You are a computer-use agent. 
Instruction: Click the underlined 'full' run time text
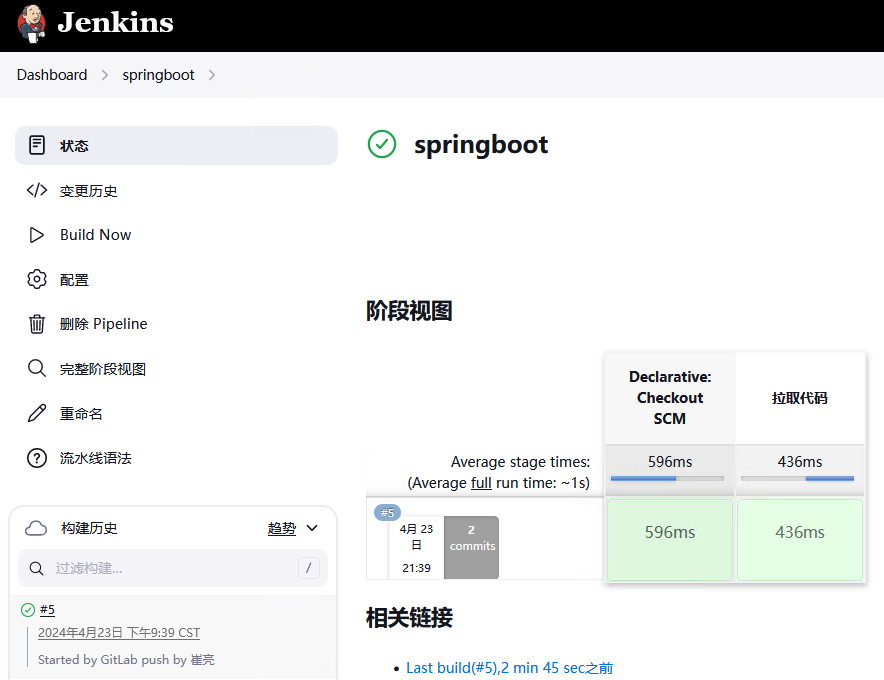click(x=481, y=483)
